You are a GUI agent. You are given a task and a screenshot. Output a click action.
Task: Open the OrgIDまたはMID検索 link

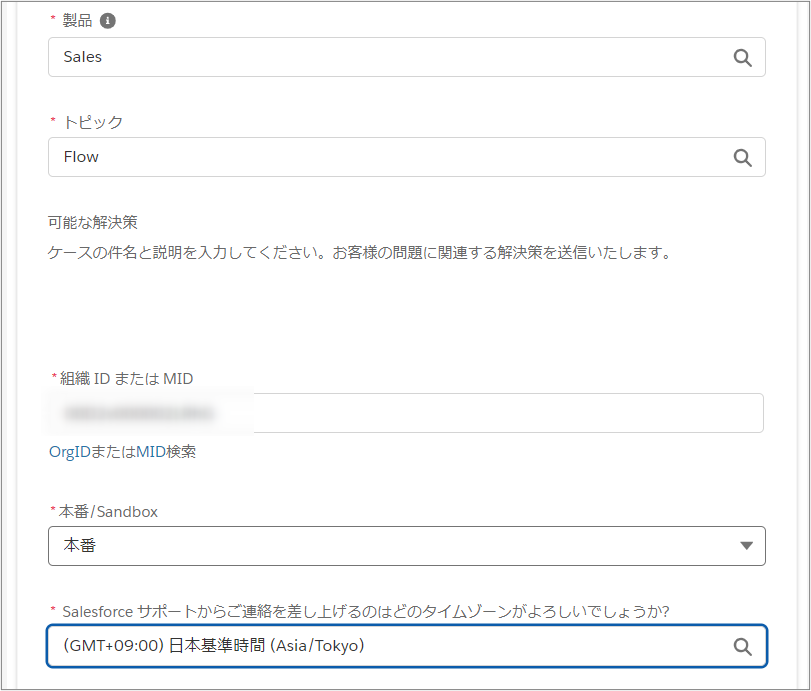tap(122, 452)
